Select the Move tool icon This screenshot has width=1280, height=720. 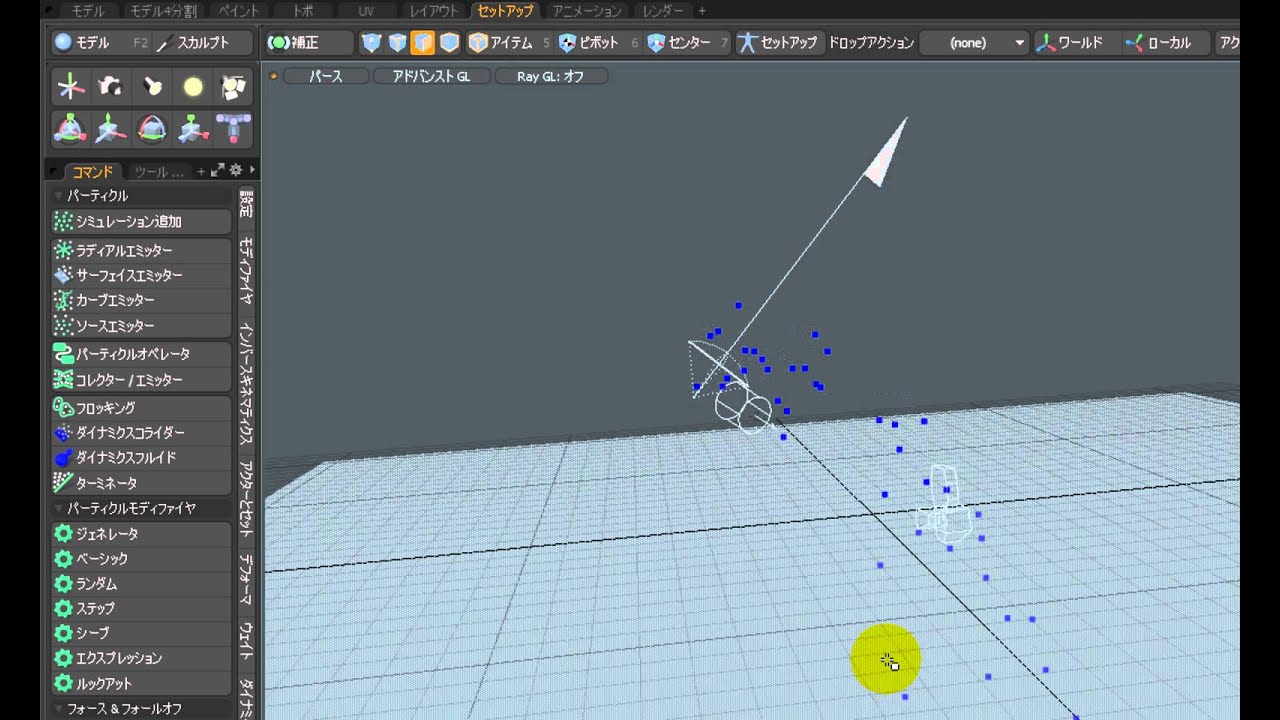[x=111, y=129]
